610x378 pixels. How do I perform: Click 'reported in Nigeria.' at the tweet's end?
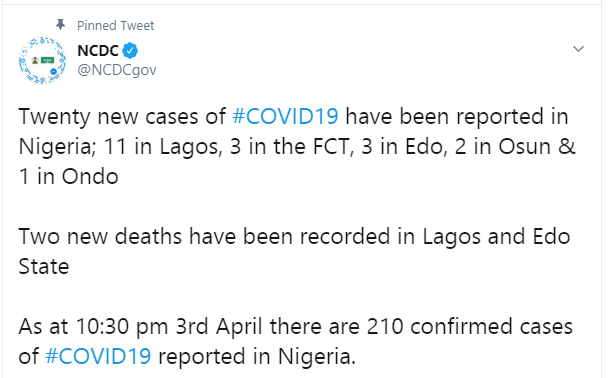[257, 357]
